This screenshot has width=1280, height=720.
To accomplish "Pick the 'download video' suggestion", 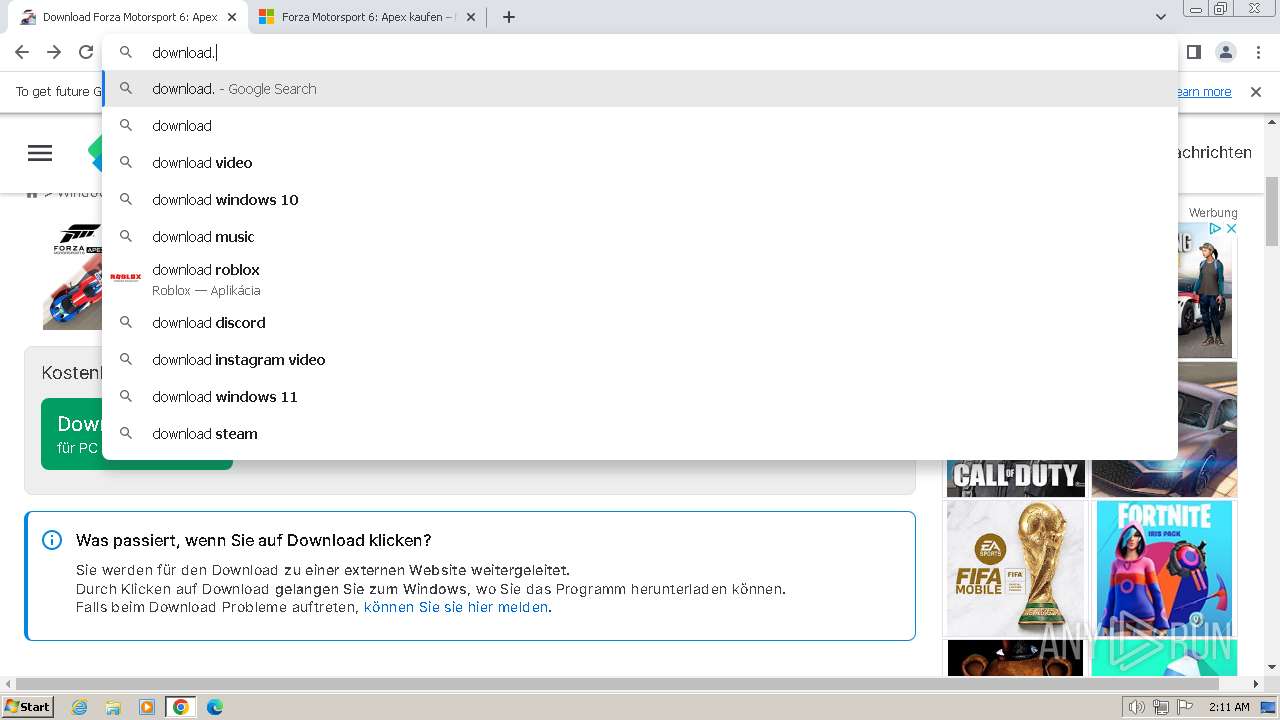I will click(x=640, y=163).
